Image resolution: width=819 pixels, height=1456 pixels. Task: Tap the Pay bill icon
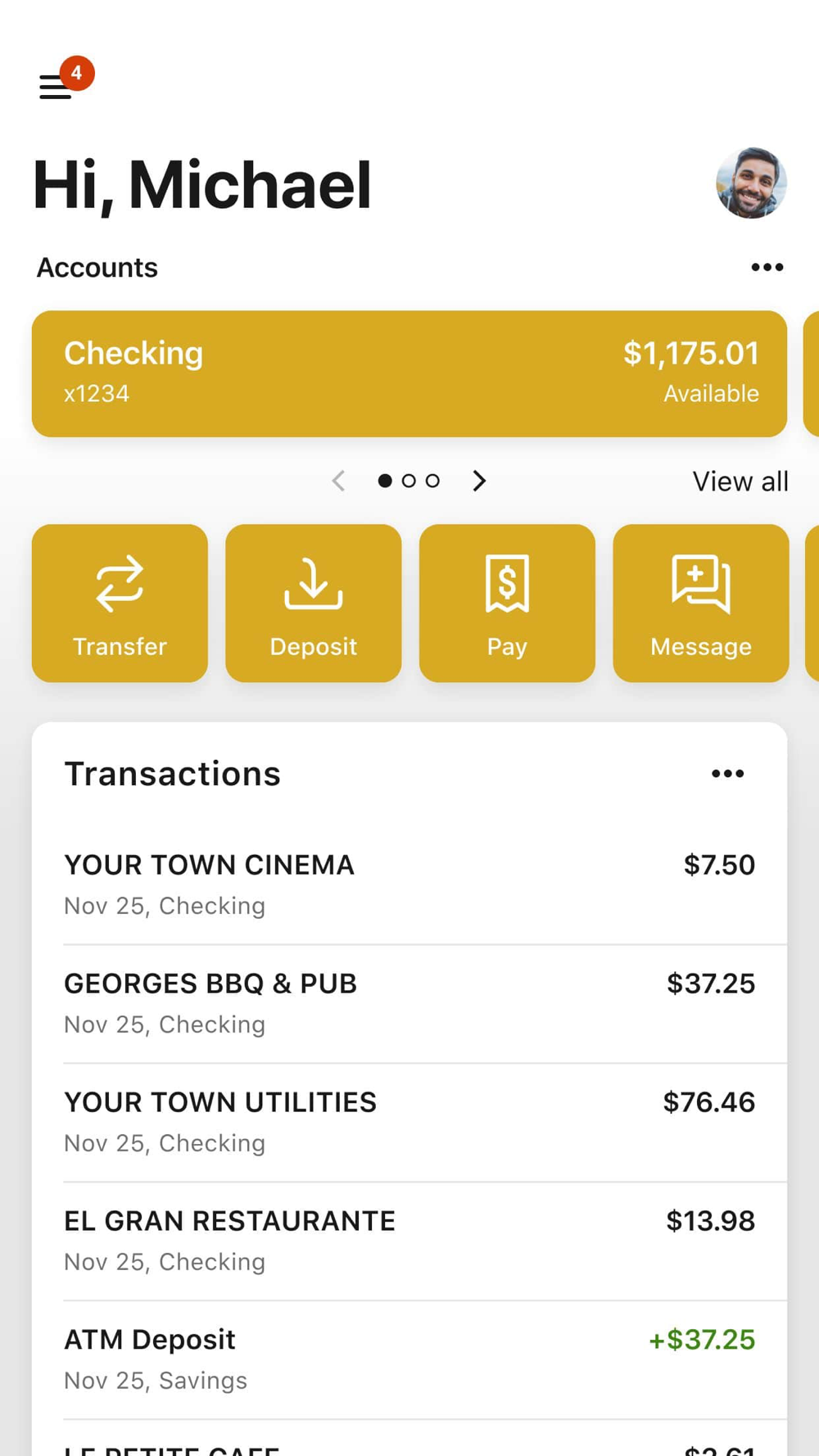coord(507,584)
